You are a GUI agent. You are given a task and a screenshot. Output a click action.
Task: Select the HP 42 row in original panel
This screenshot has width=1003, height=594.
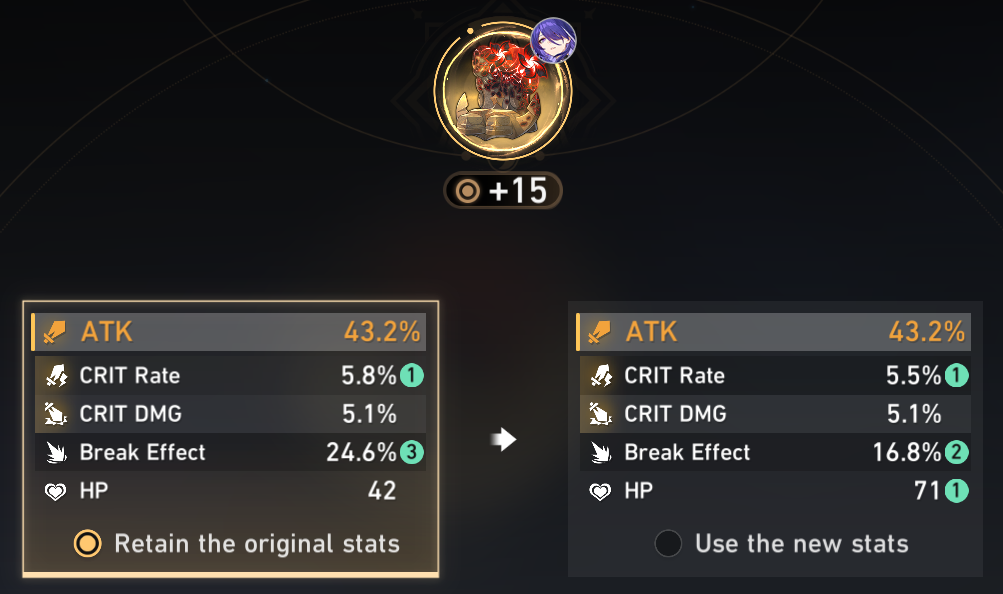click(x=230, y=491)
